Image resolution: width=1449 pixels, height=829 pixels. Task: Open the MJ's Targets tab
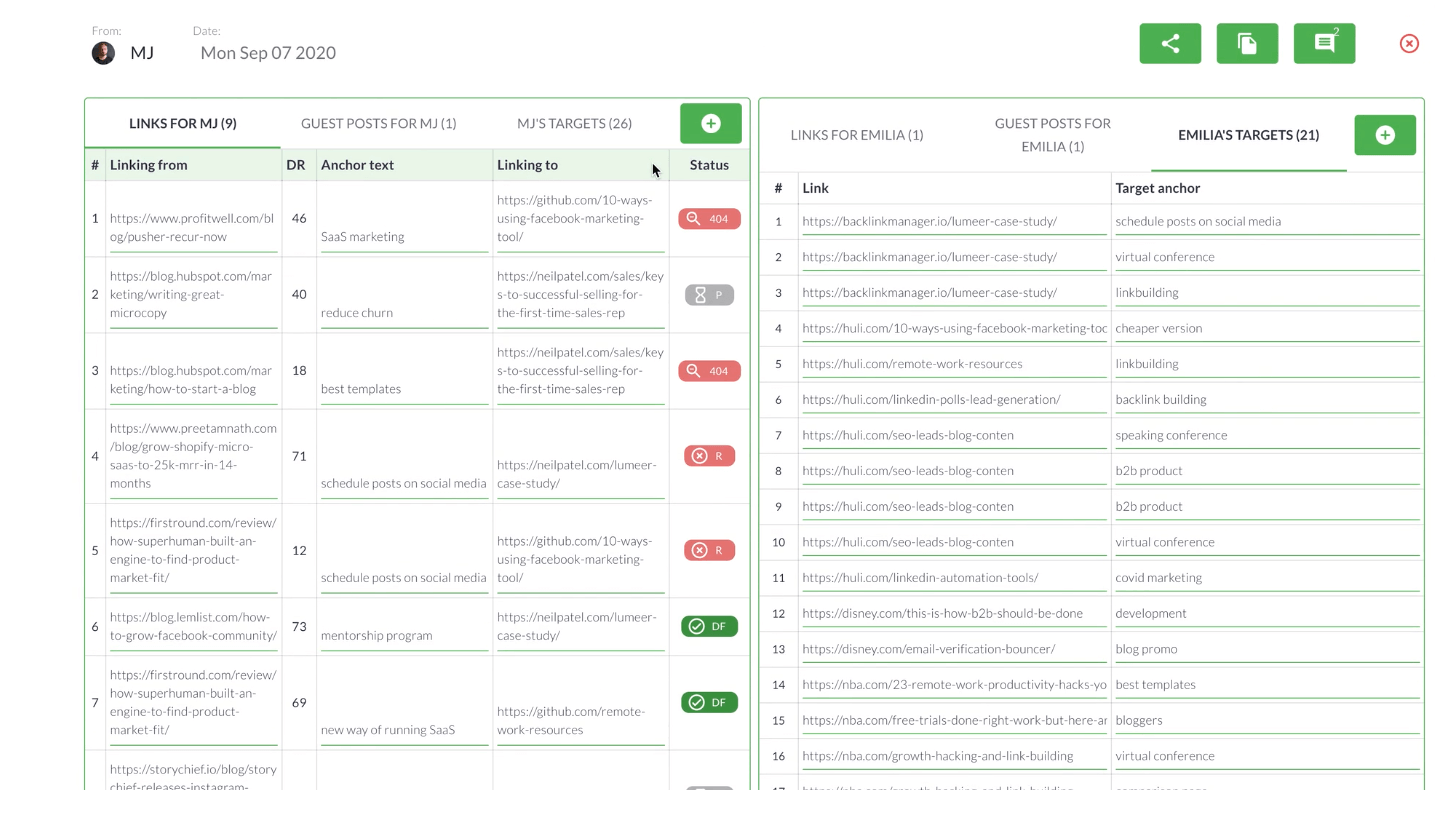click(x=574, y=124)
